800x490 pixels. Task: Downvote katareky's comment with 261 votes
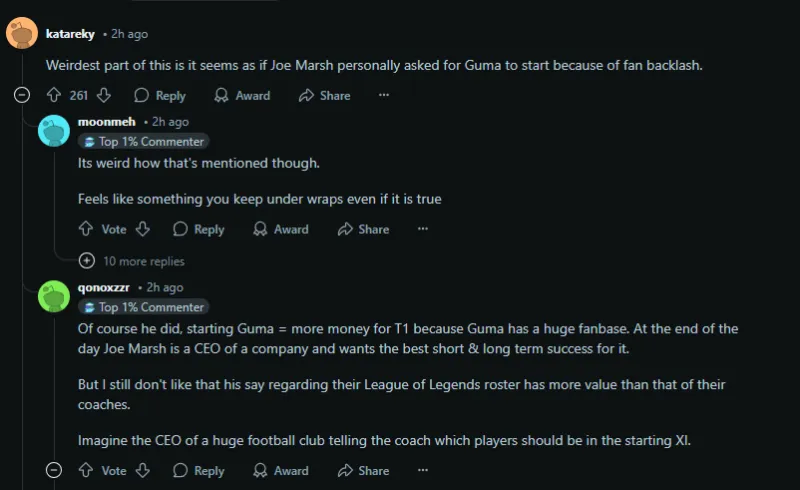click(x=104, y=95)
